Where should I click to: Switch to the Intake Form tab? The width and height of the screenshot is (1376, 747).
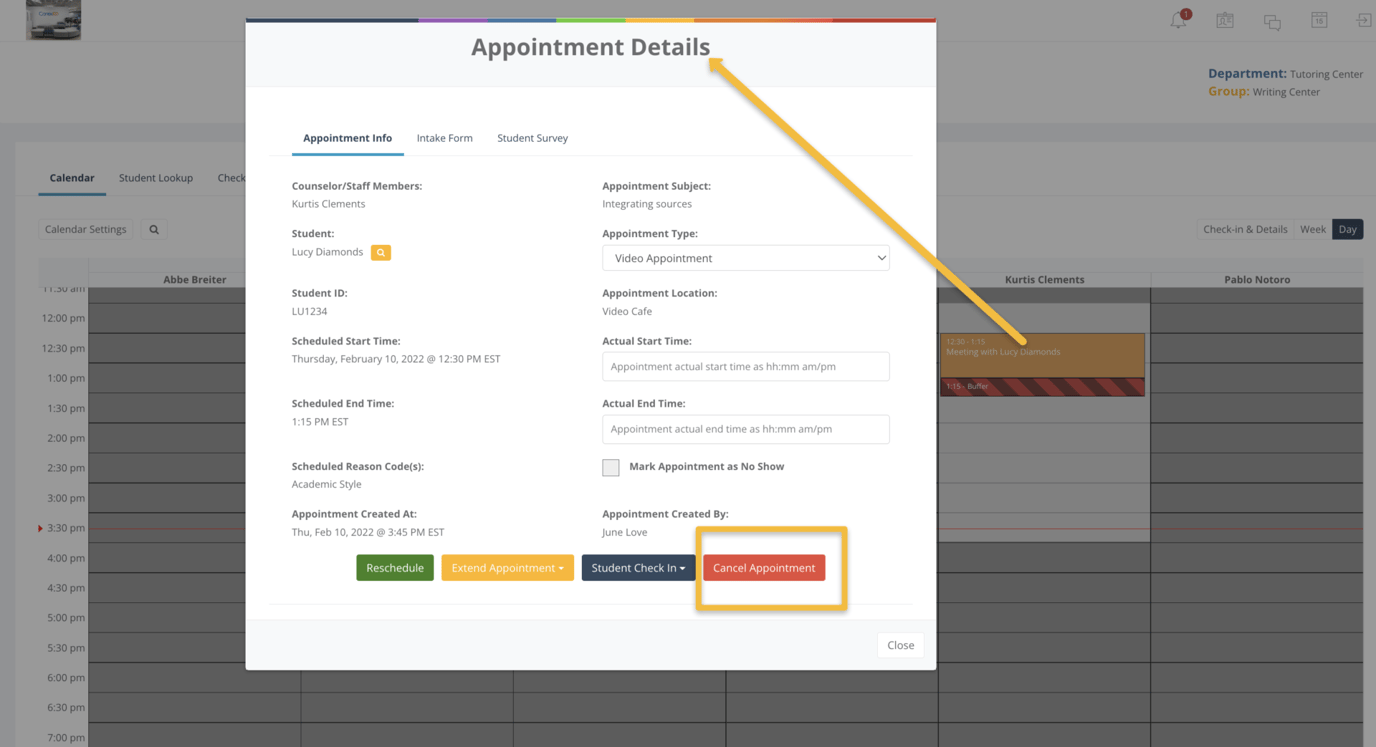tap(444, 138)
